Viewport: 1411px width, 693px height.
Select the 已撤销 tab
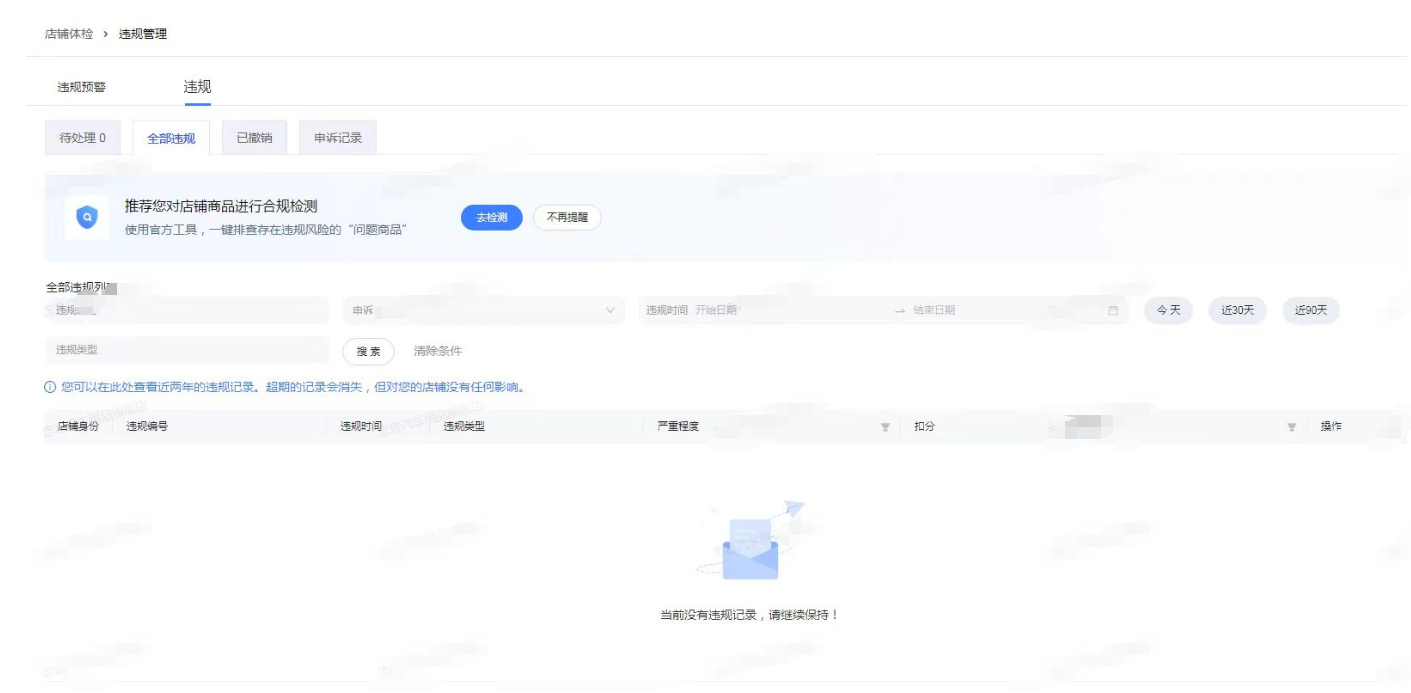pyautogui.click(x=254, y=138)
